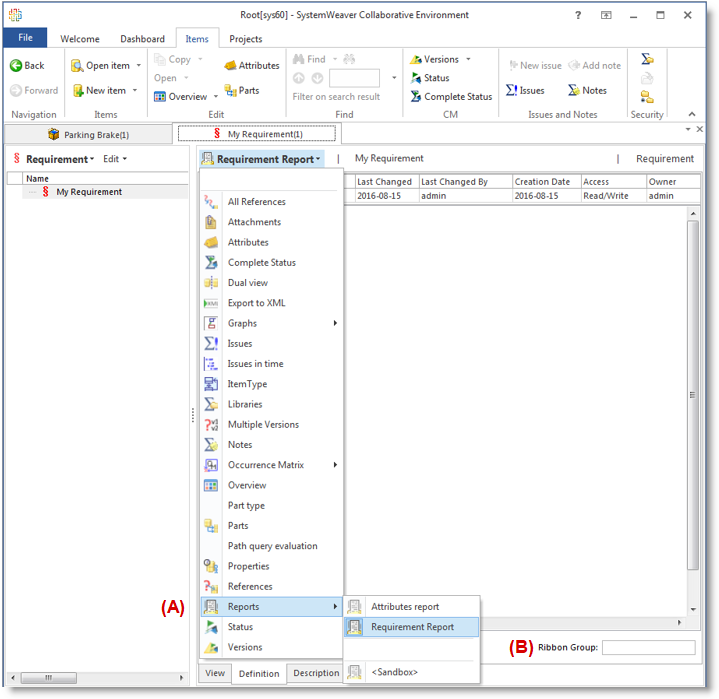Expand the New item dropdown arrow

pyautogui.click(x=135, y=90)
